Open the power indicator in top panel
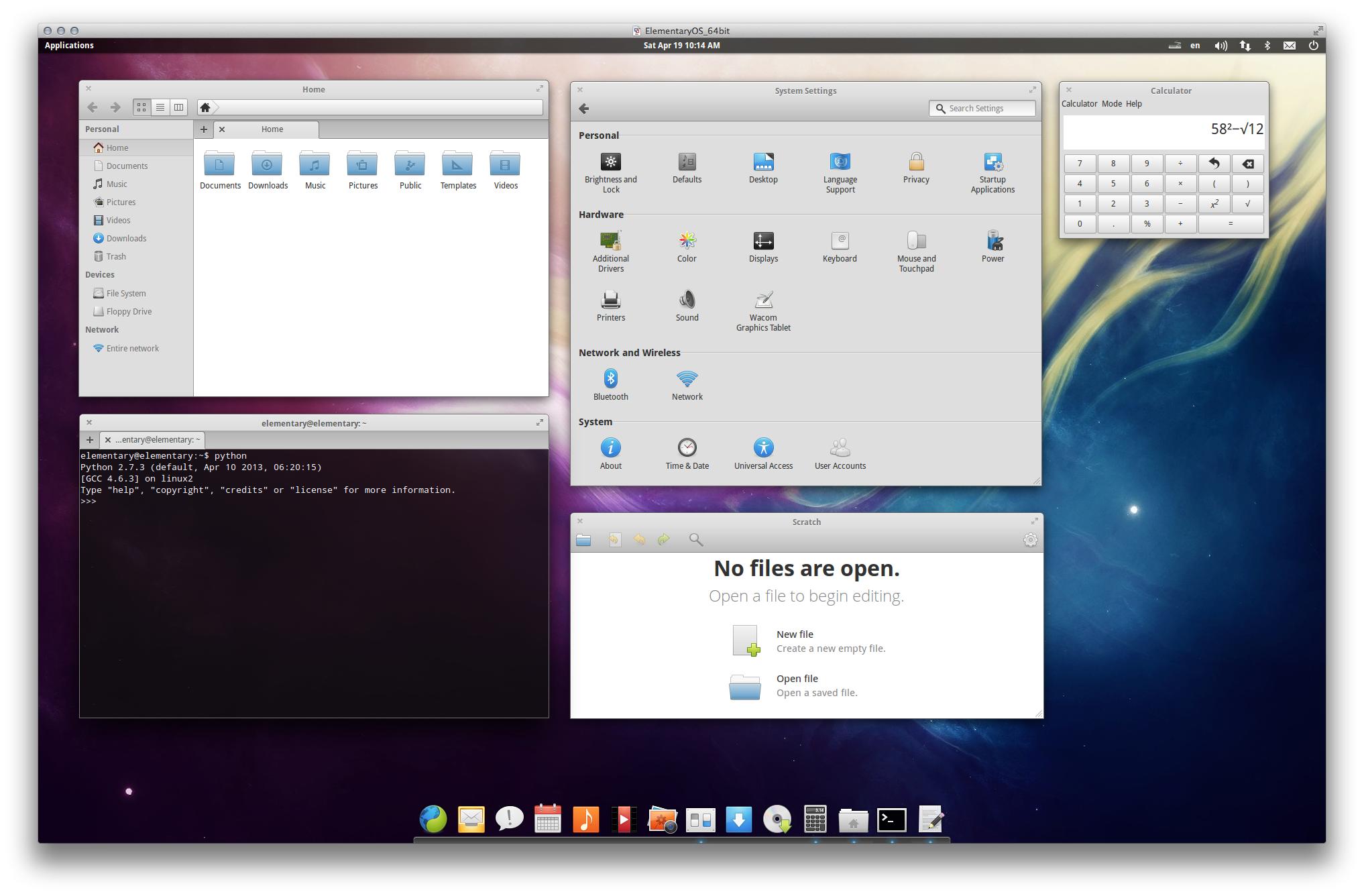Image resolution: width=1364 pixels, height=896 pixels. point(1313,46)
